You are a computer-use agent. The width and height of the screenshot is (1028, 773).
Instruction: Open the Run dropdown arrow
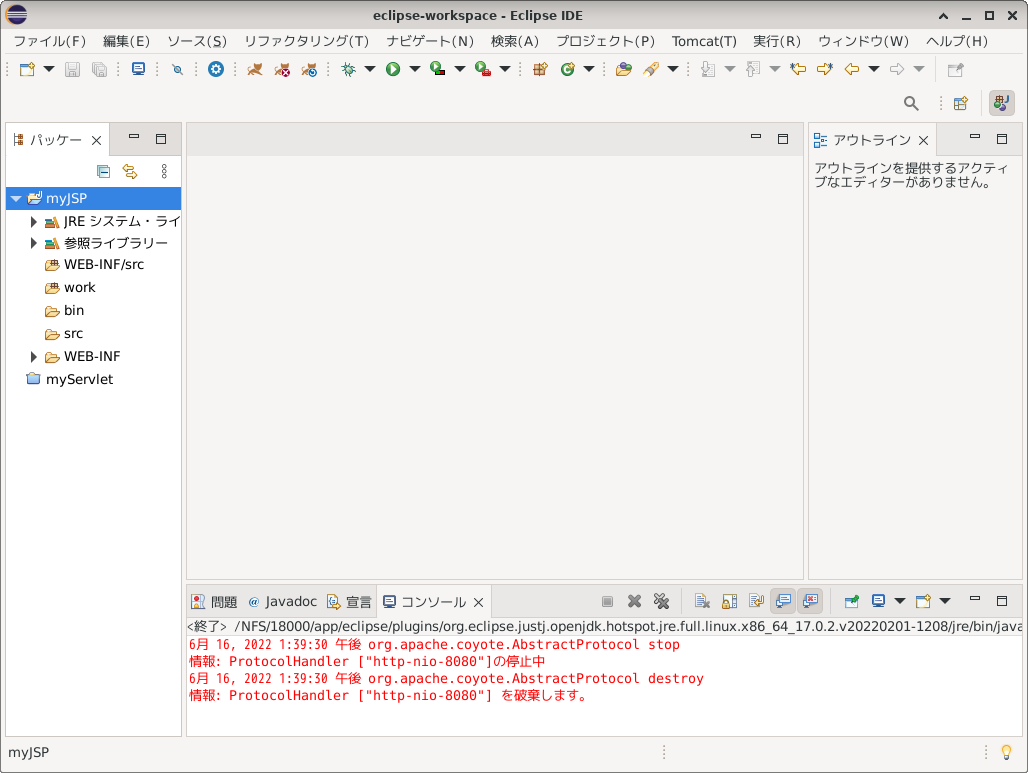click(414, 69)
